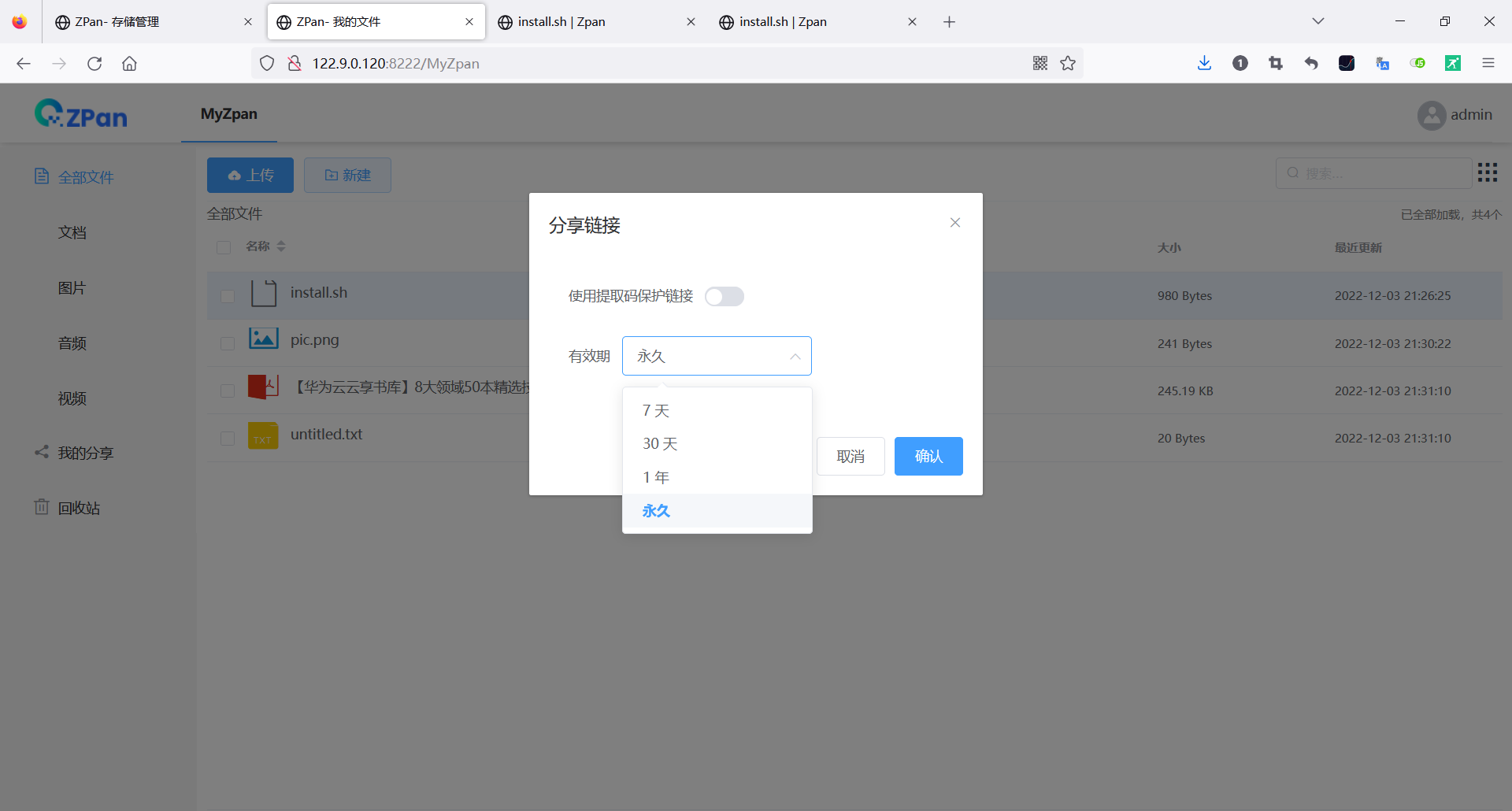Click the MyZpan navigation item
The image size is (1512, 811).
228,114
